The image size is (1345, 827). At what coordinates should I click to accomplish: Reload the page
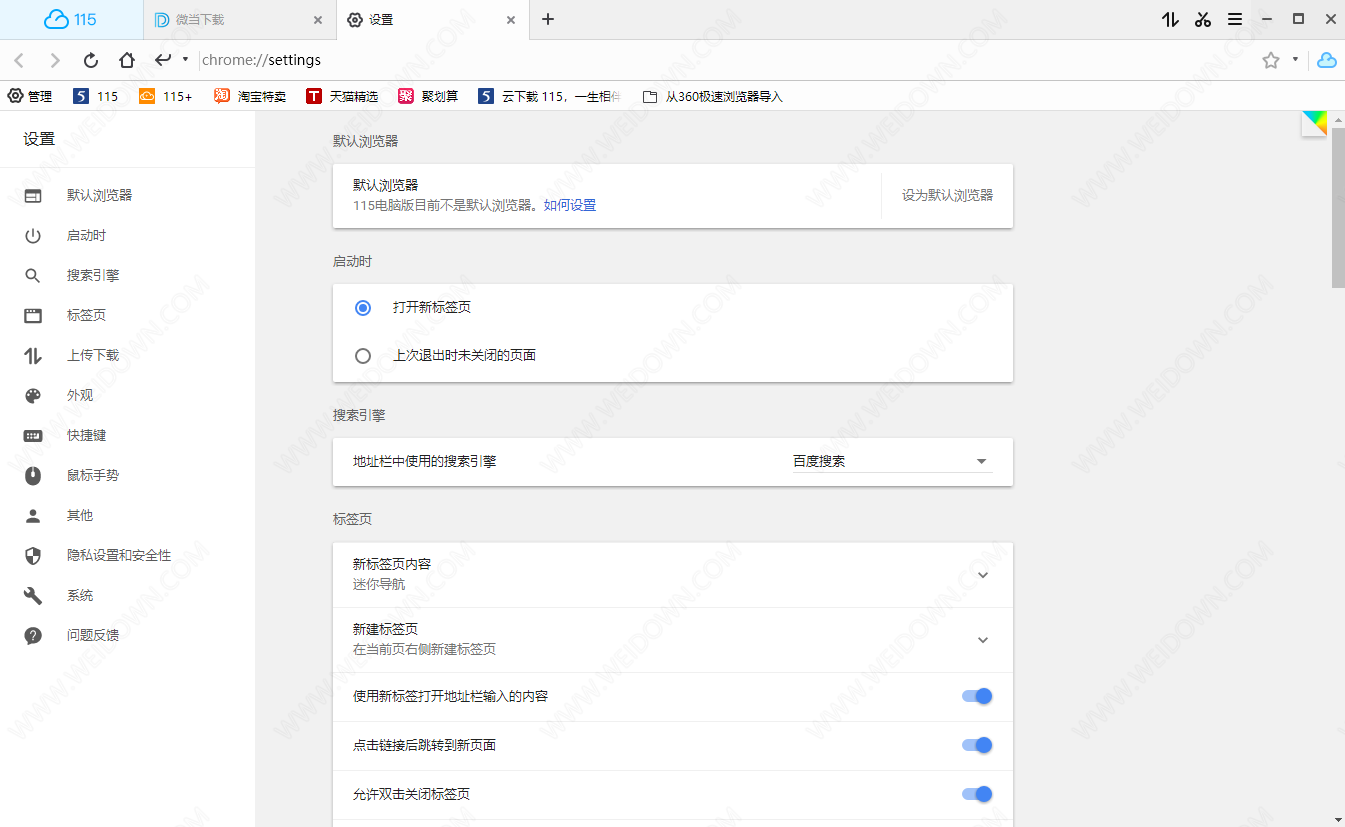click(91, 60)
